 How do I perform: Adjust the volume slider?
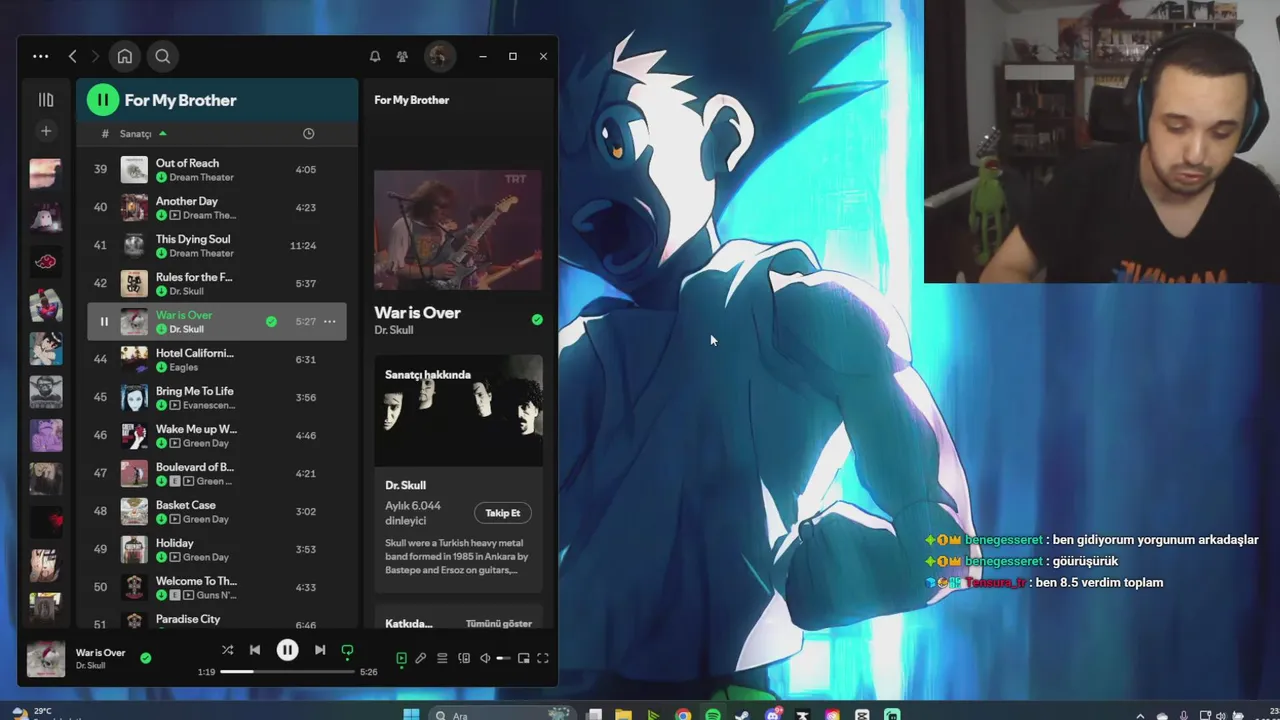tap(503, 658)
